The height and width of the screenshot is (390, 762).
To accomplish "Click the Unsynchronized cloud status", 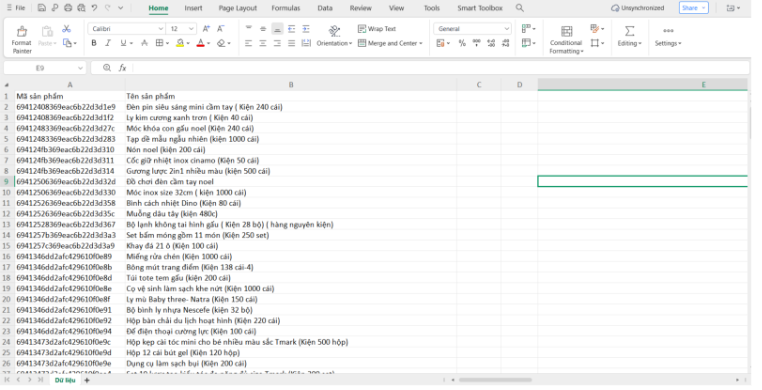I will [x=638, y=8].
